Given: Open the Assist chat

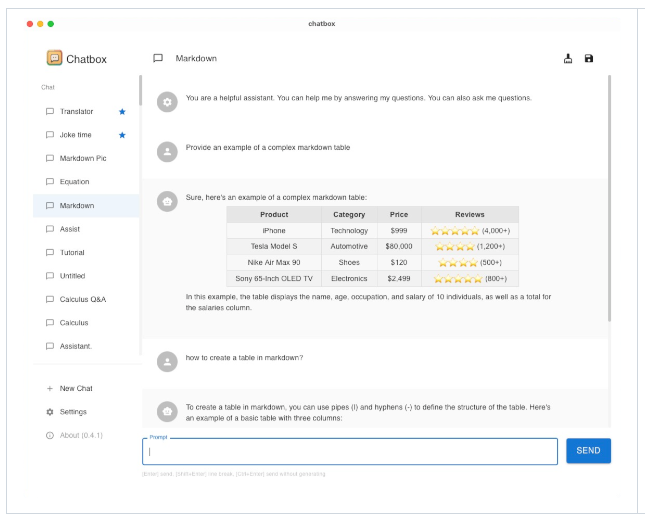Looking at the screenshot, I should (x=86, y=229).
